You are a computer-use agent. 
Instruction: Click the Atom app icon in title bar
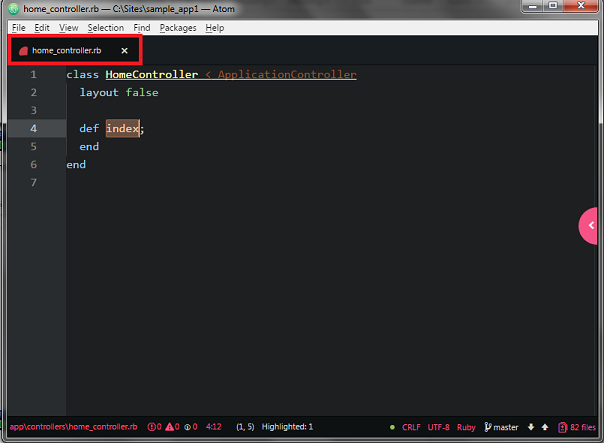tap(13, 8)
